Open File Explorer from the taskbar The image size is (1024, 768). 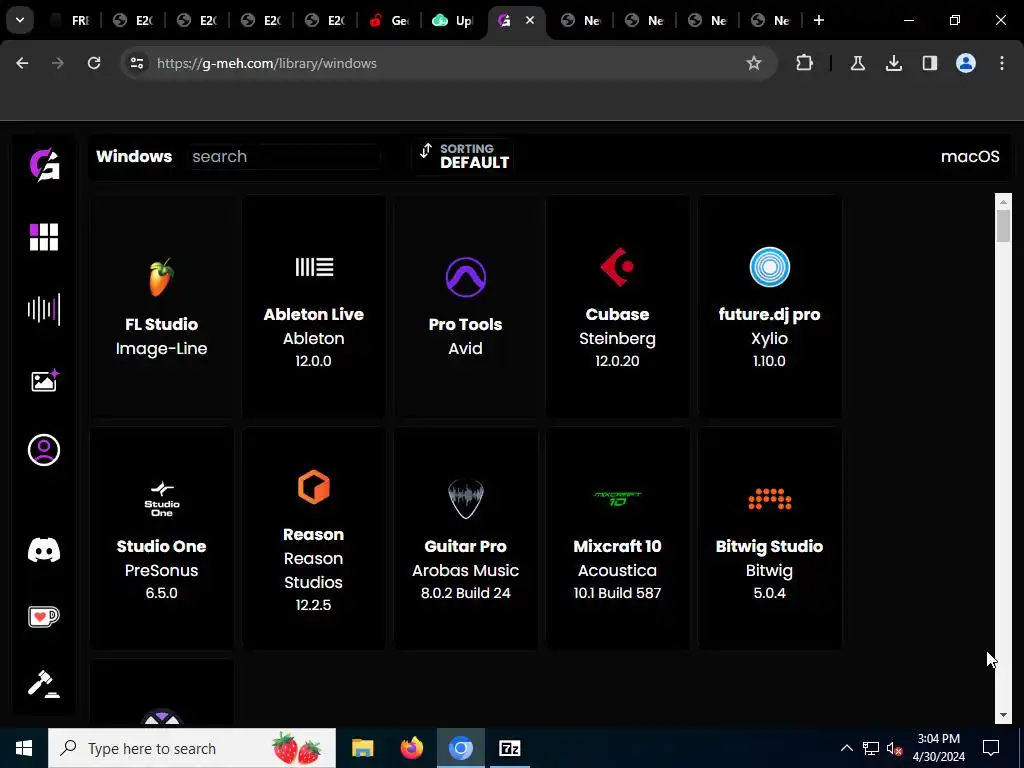362,748
